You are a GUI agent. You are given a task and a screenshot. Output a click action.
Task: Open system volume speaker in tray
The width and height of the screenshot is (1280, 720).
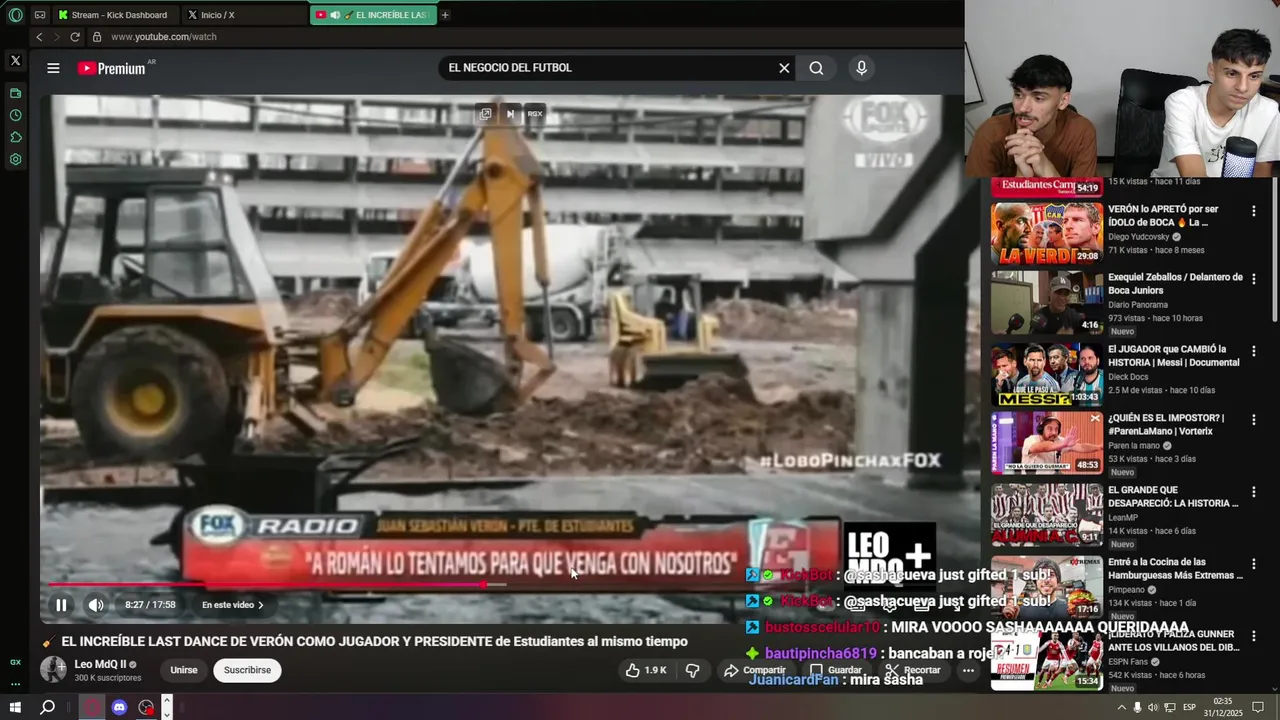coord(1153,707)
